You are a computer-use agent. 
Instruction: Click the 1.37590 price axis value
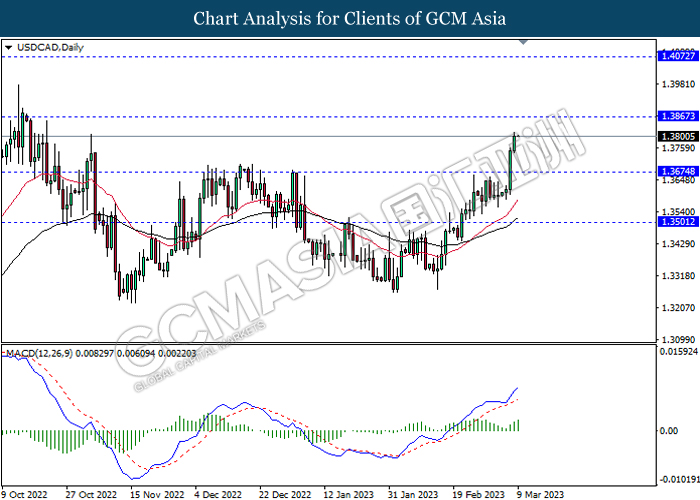(x=679, y=148)
